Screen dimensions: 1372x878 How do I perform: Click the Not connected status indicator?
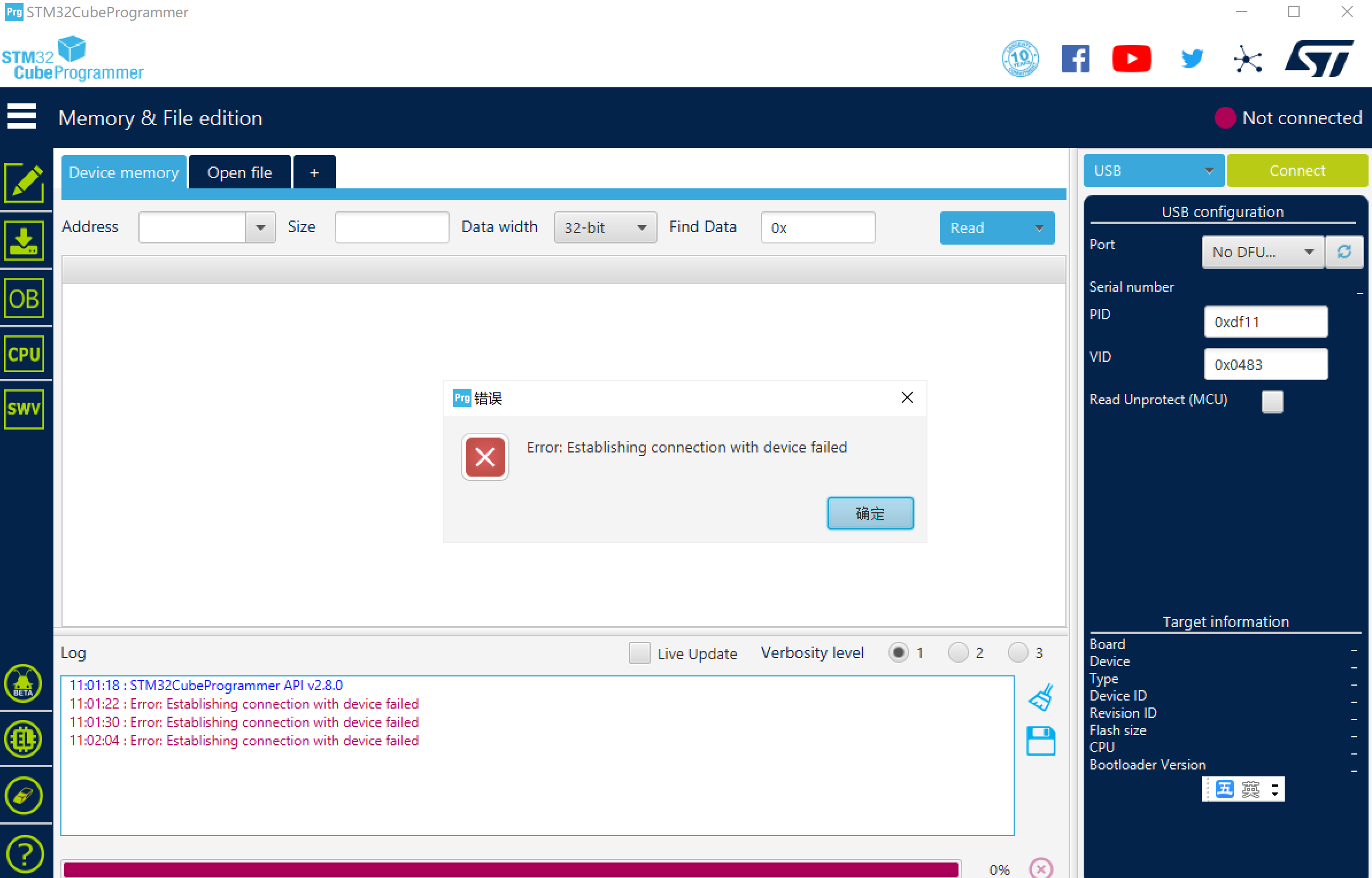pos(1288,118)
